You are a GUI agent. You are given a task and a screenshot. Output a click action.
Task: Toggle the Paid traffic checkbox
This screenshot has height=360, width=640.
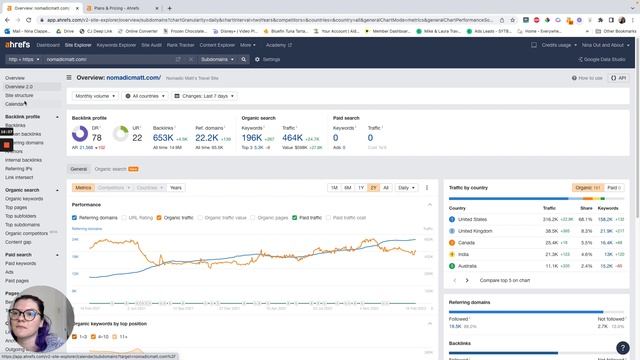295,218
